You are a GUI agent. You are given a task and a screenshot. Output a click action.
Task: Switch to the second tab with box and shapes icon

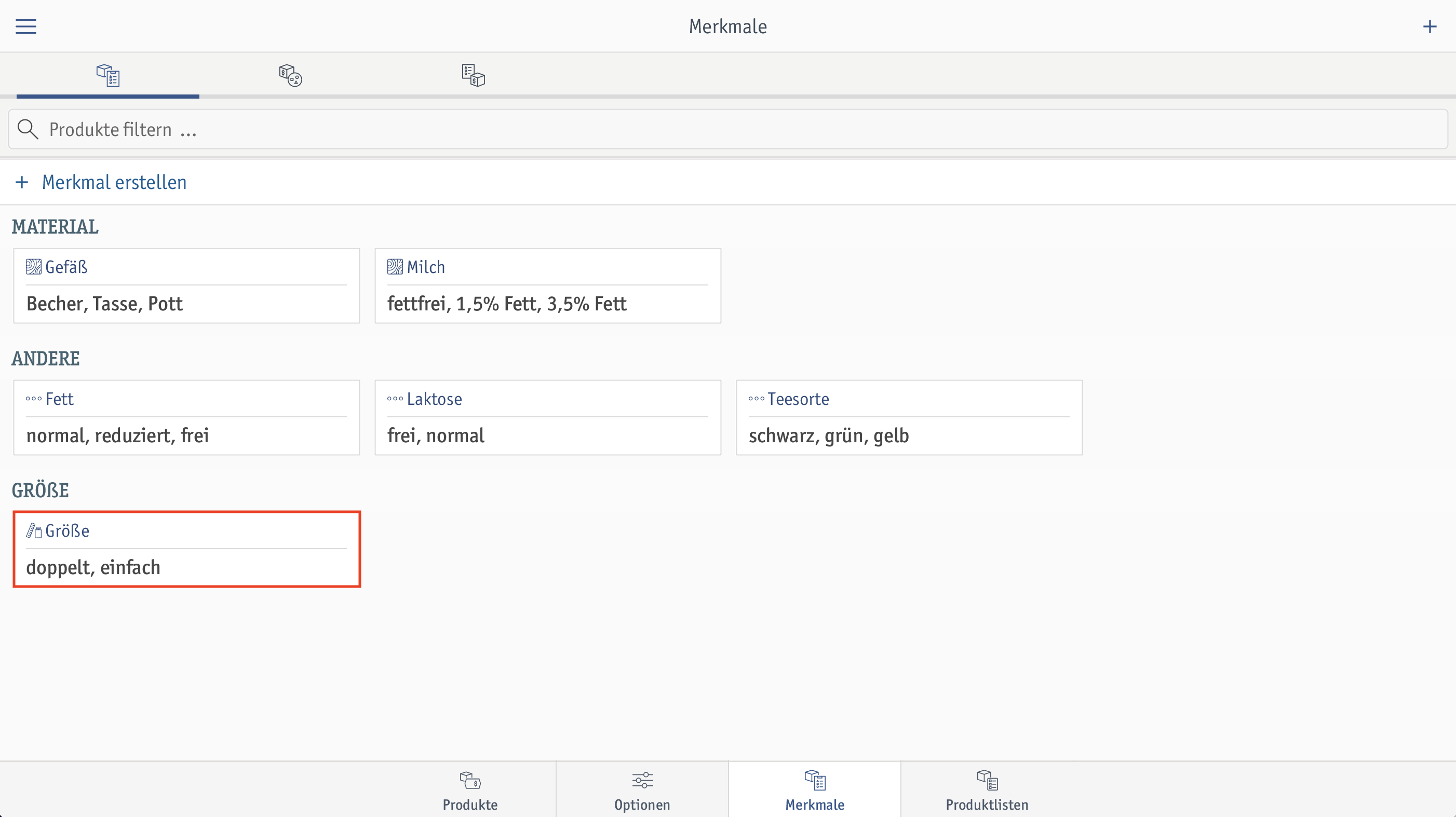pyautogui.click(x=290, y=75)
